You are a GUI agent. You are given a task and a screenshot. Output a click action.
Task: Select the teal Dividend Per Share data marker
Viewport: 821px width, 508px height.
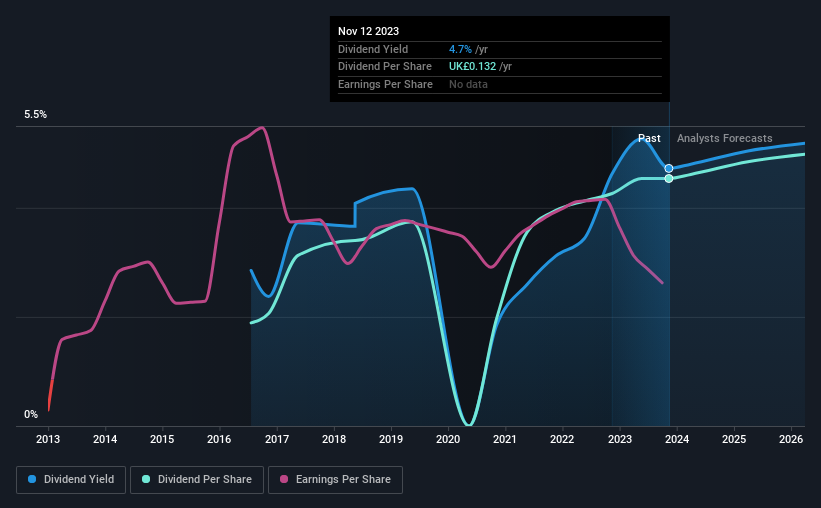pos(669,179)
